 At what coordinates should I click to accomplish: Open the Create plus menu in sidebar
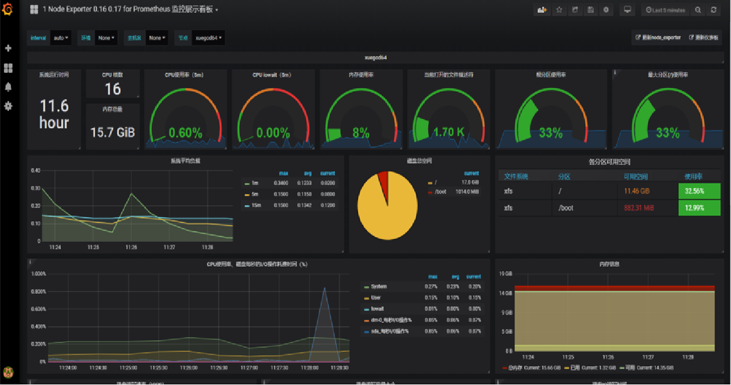(8, 48)
